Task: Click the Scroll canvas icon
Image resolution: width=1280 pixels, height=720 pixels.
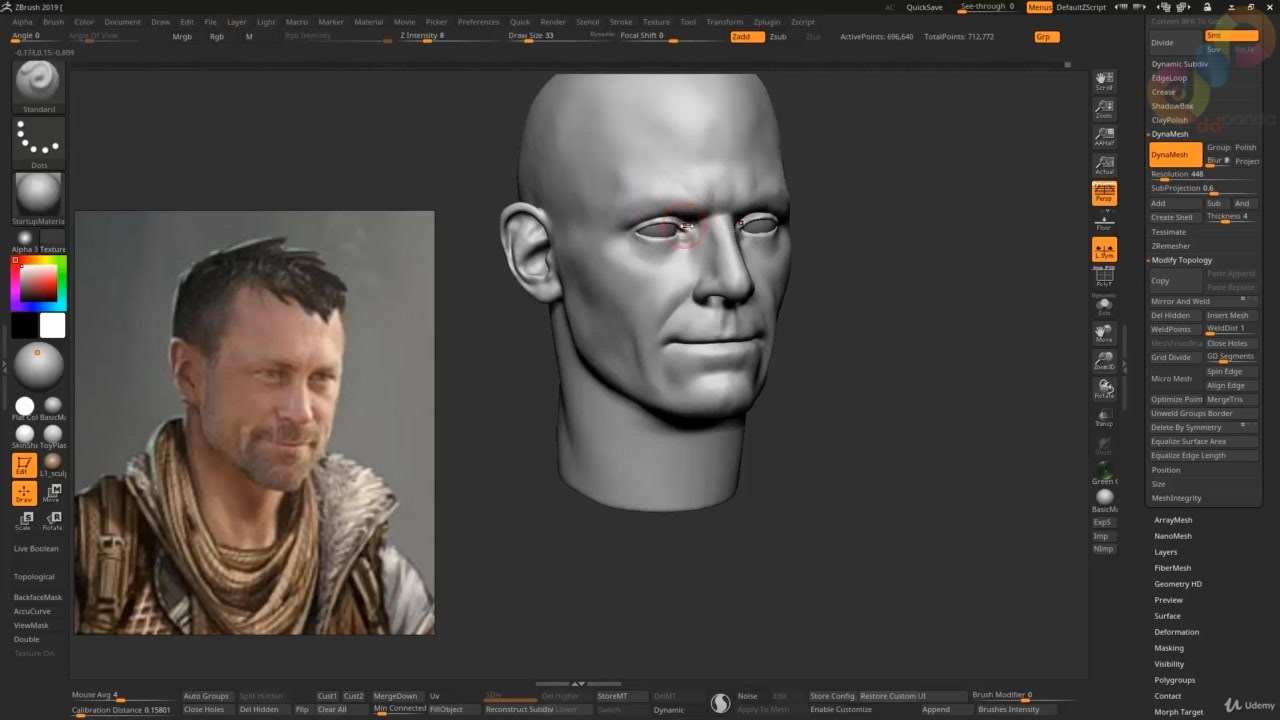Action: point(1104,81)
